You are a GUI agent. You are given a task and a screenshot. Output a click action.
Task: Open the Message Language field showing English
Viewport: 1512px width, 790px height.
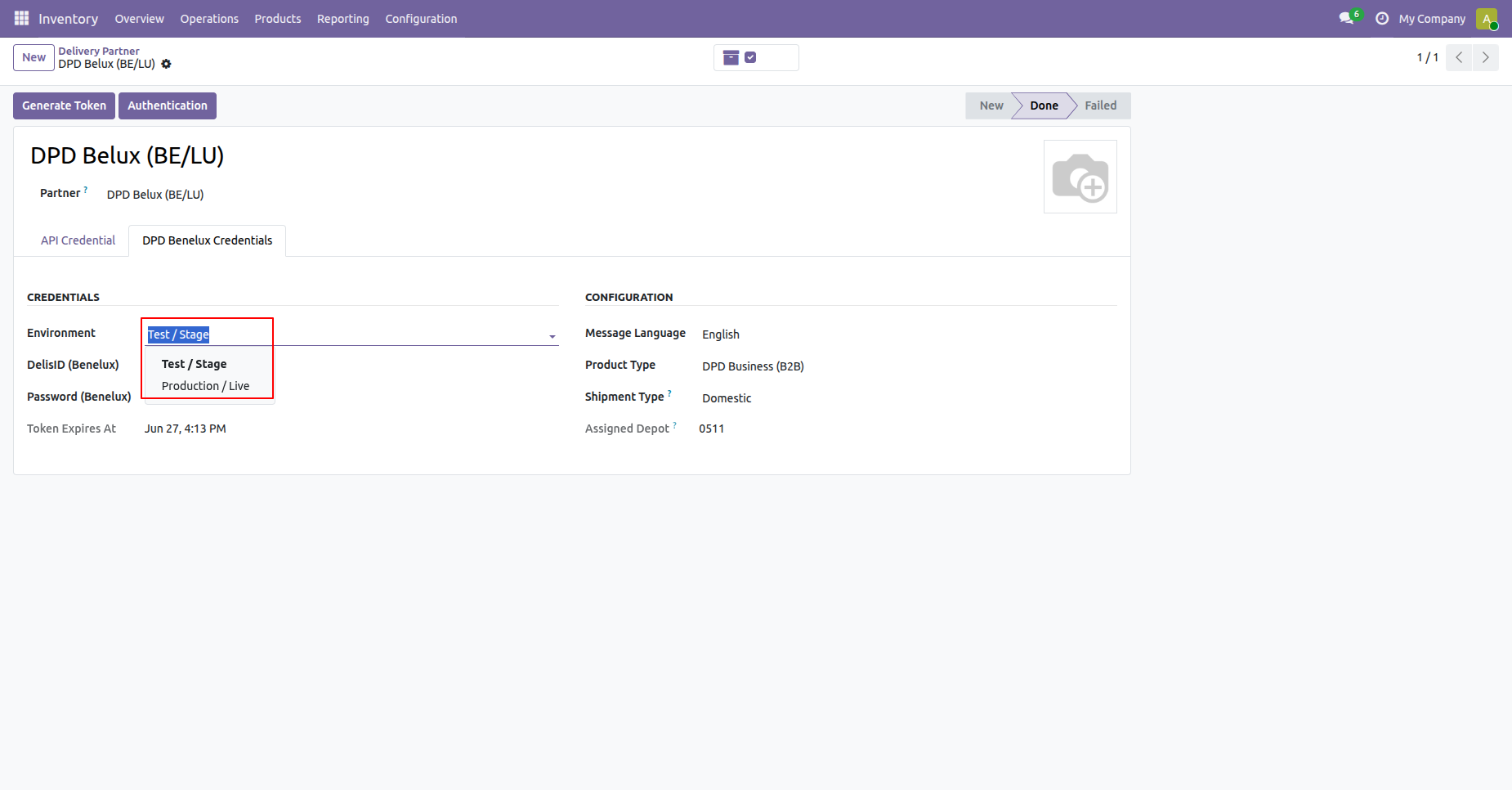[908, 334]
